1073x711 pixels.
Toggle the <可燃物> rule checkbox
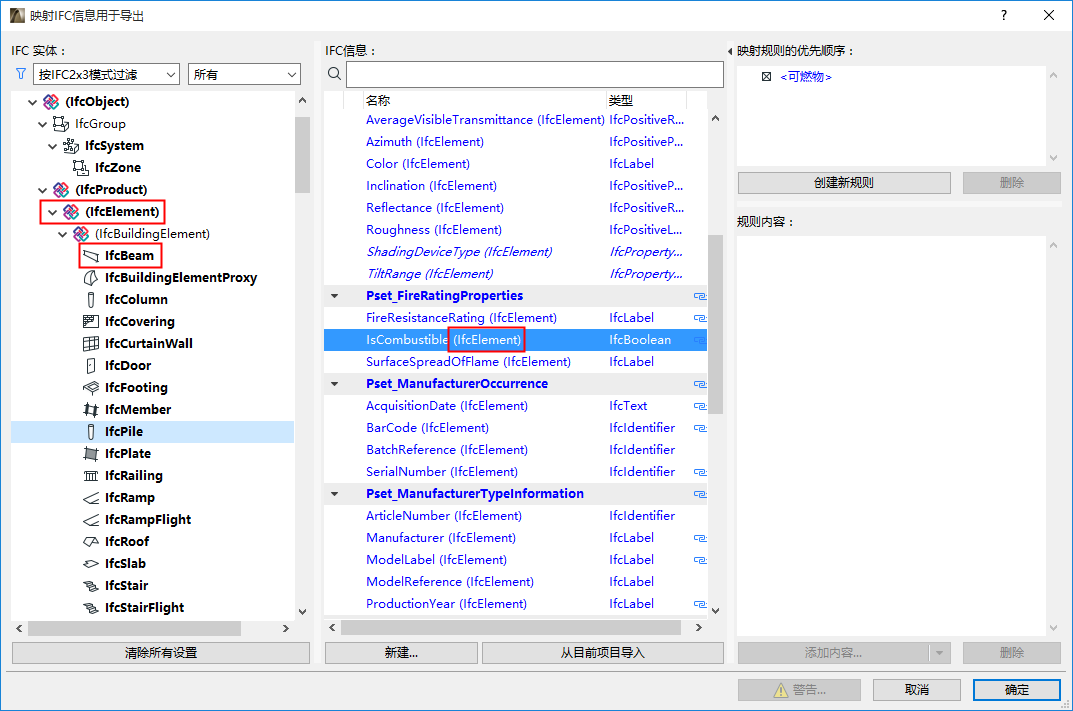click(x=766, y=77)
